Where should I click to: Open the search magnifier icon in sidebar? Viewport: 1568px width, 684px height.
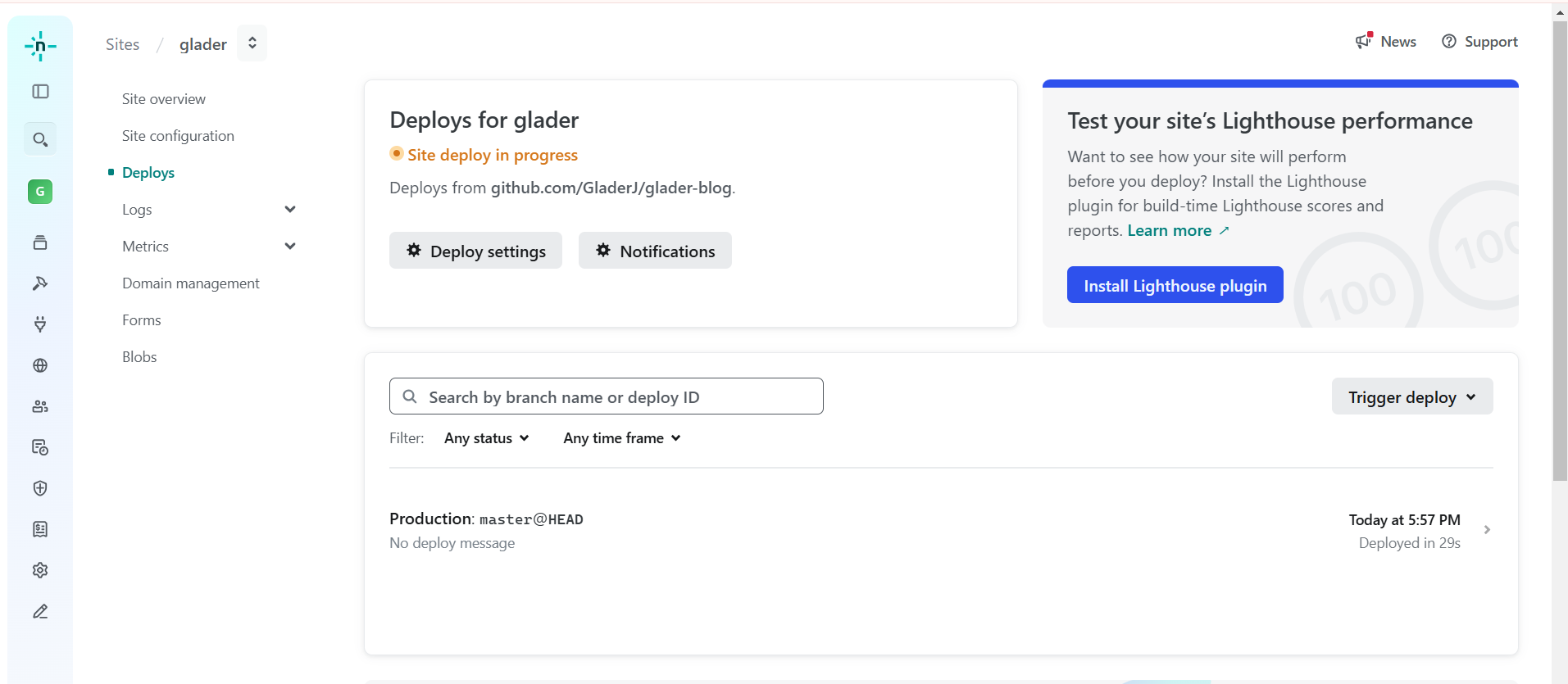[x=40, y=139]
